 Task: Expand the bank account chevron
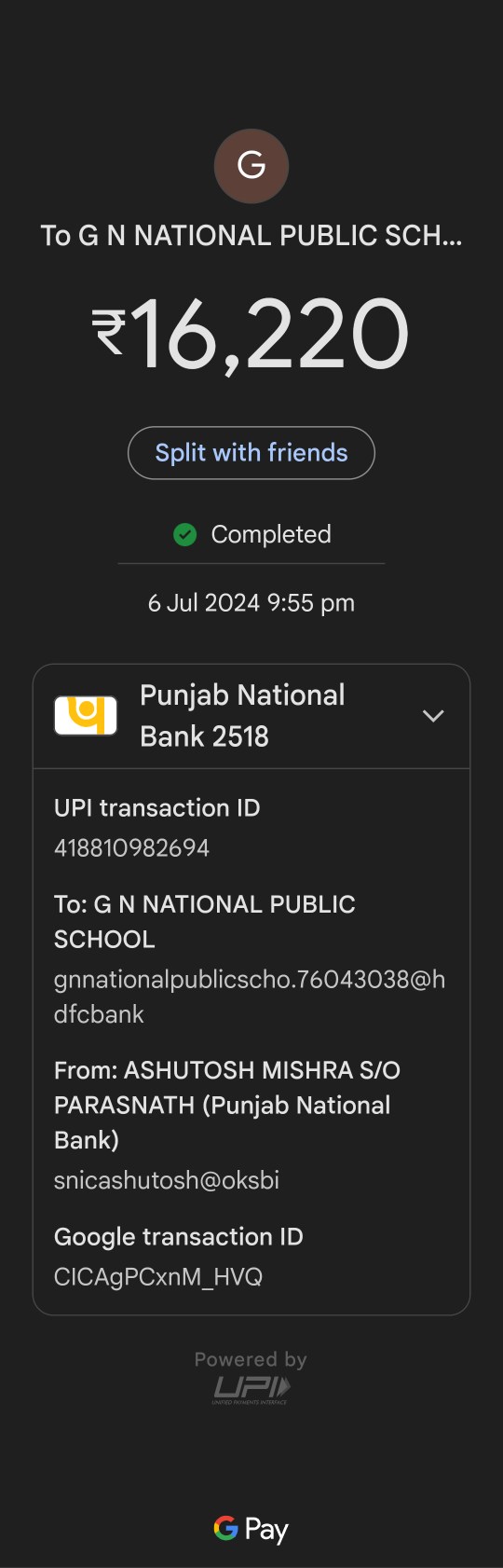[x=433, y=716]
